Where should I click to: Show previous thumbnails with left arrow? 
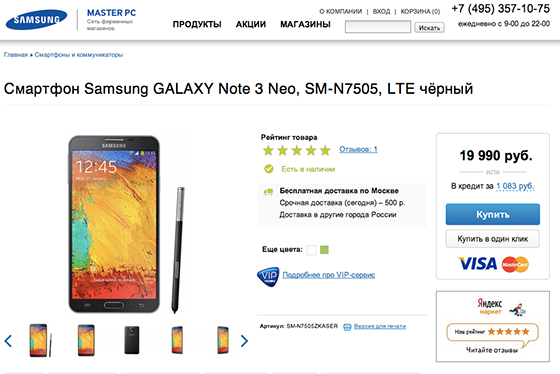coord(9,341)
